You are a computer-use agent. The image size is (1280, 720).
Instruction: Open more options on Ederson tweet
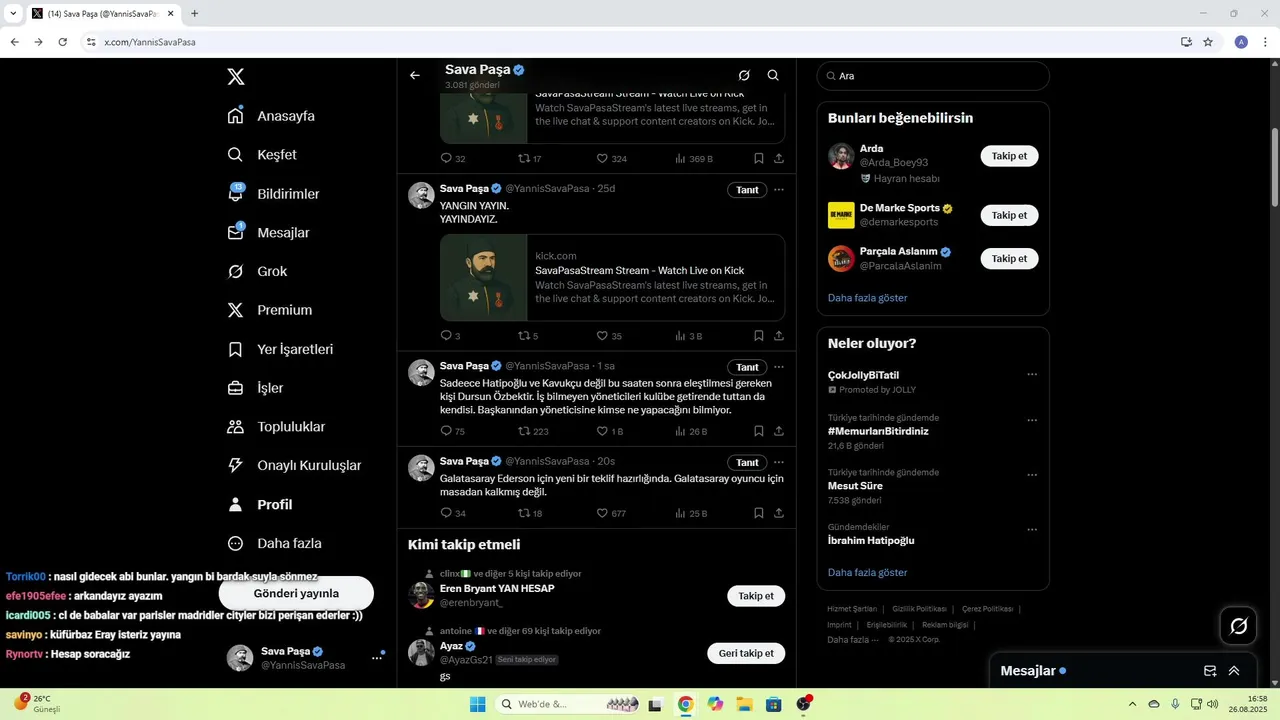tap(779, 462)
